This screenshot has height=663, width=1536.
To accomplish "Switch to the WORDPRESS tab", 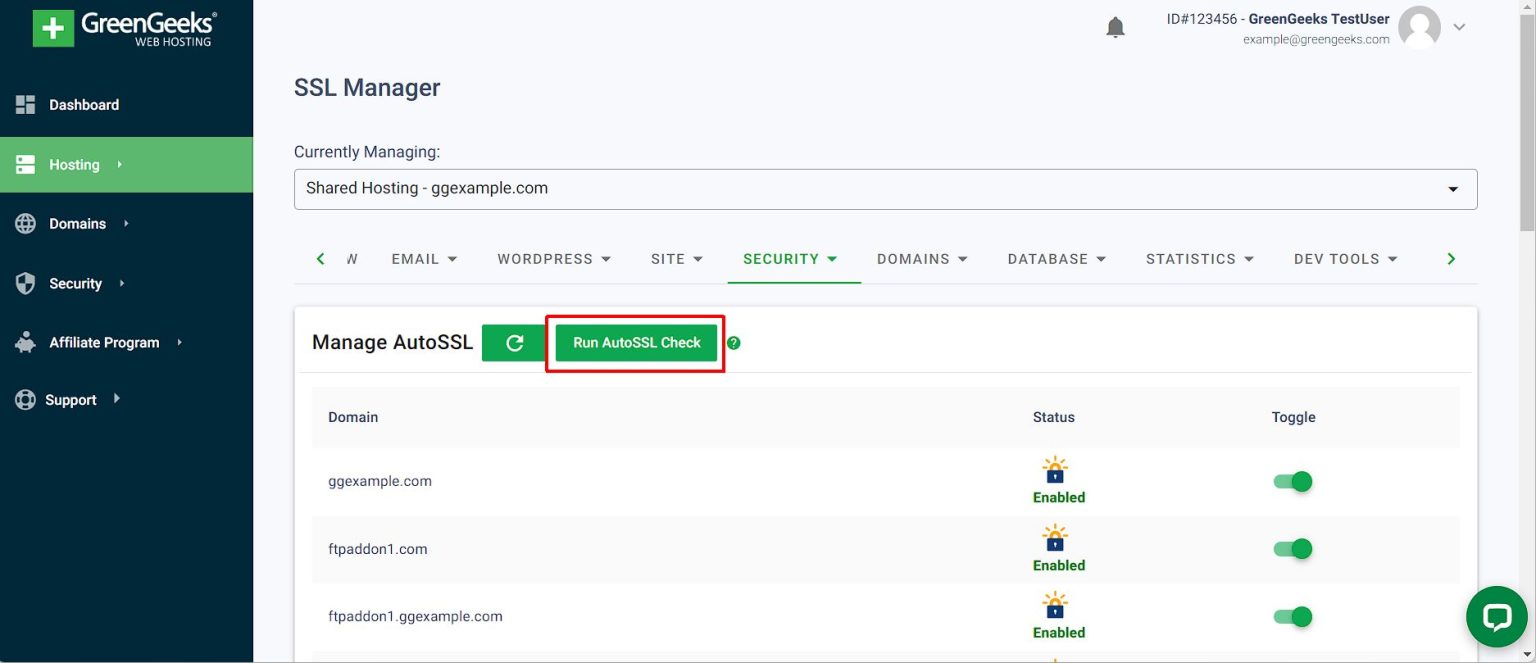I will tap(554, 258).
